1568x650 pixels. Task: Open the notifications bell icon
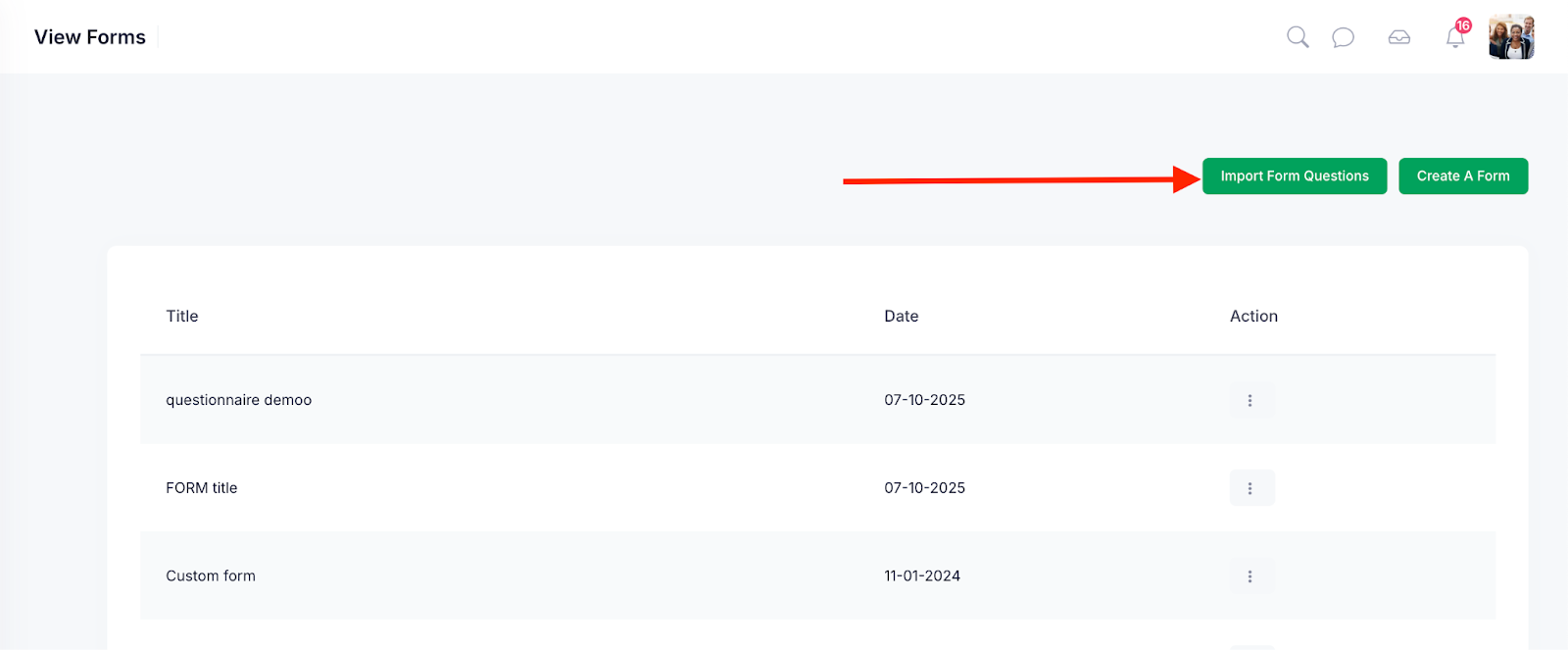[x=1455, y=38]
